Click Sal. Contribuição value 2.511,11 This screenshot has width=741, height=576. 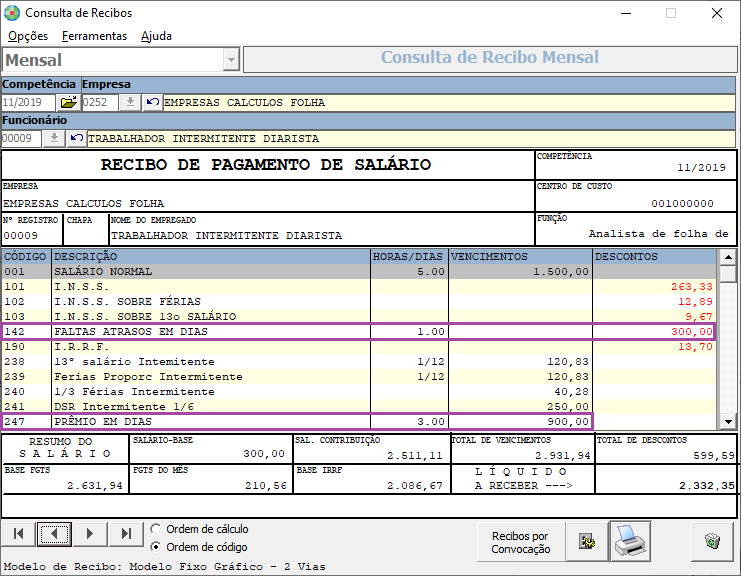pos(414,456)
